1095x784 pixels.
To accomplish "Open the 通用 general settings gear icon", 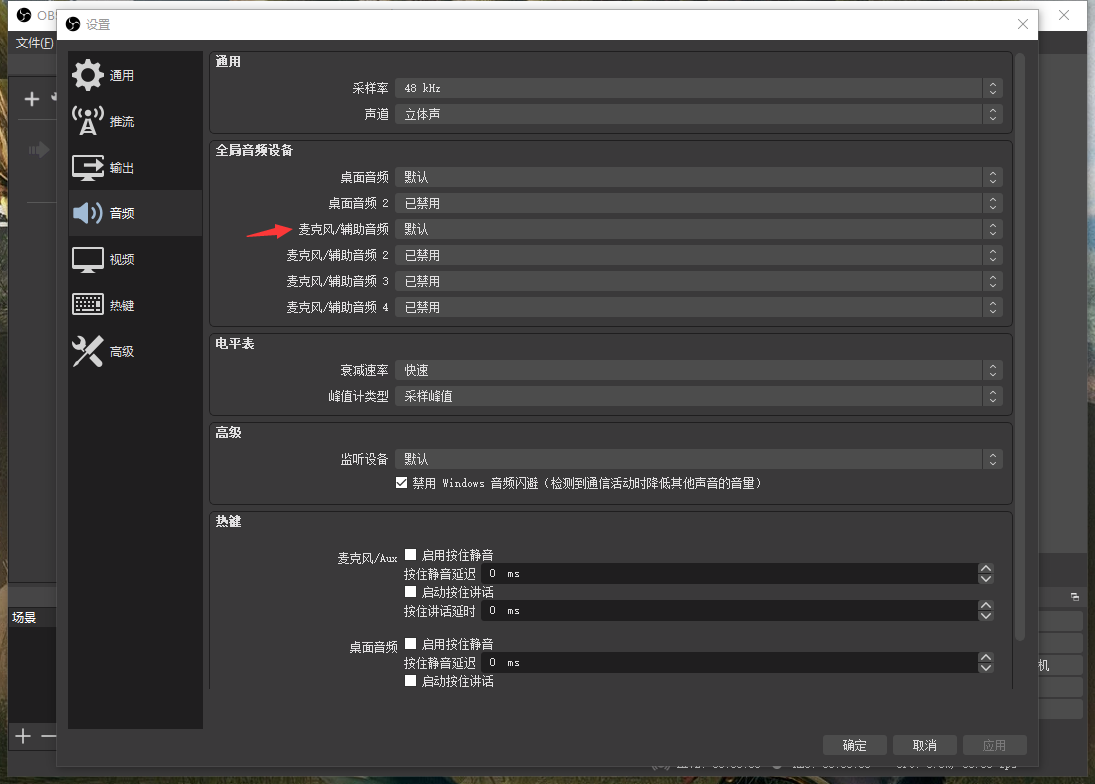I will pyautogui.click(x=88, y=75).
